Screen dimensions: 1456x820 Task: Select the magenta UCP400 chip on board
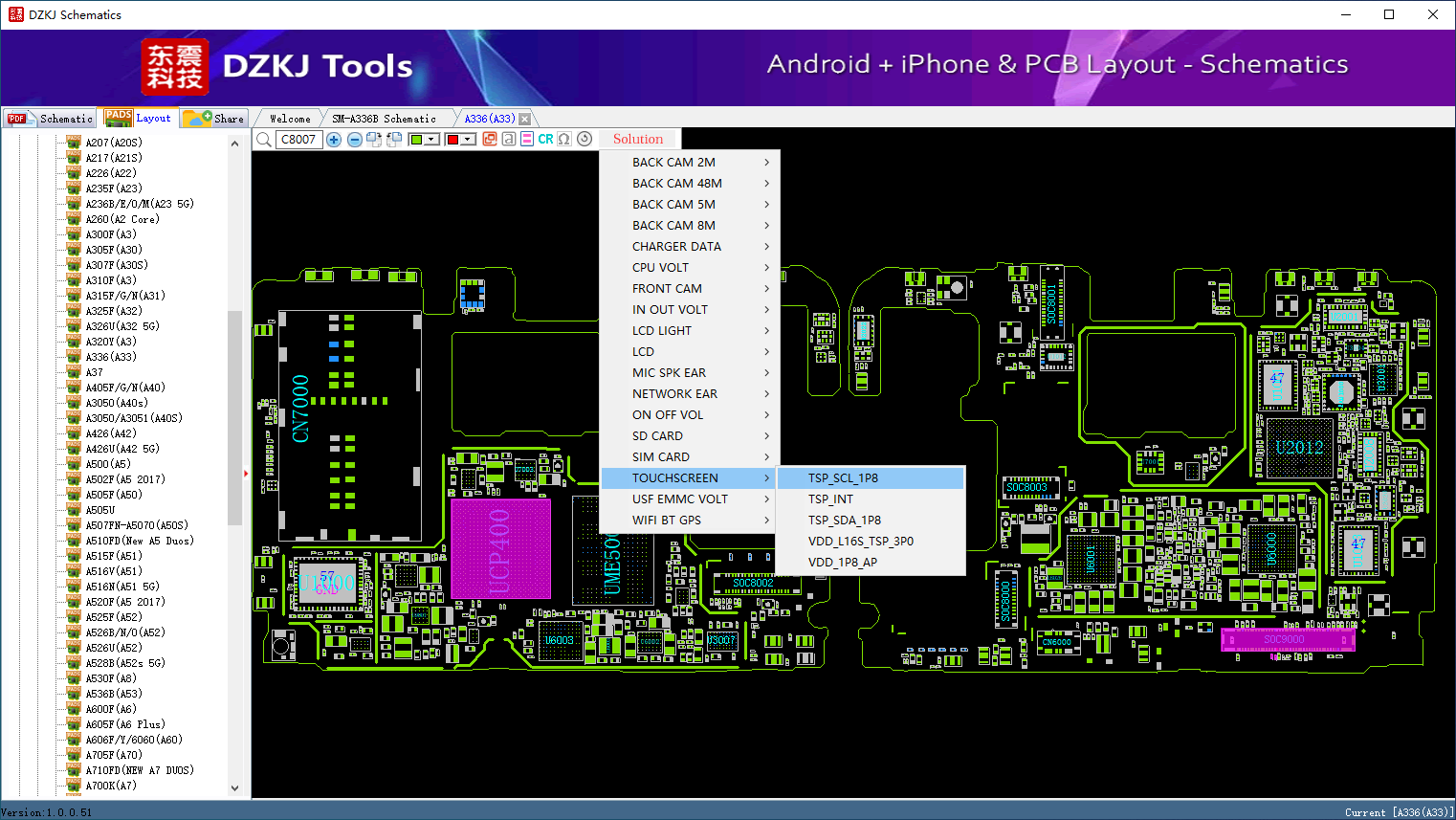click(x=500, y=549)
